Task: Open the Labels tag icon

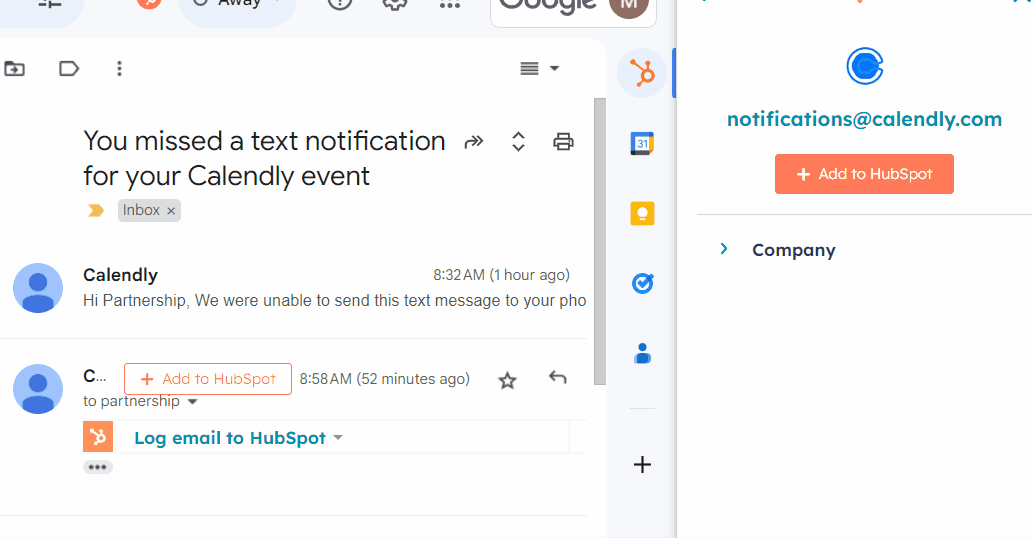Action: coord(69,68)
